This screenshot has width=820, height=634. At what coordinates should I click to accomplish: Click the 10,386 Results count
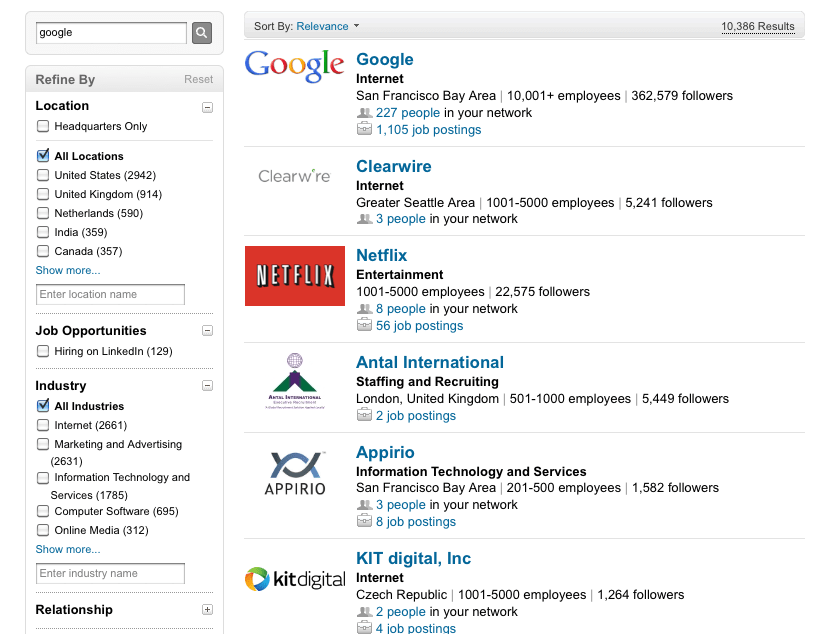758,26
